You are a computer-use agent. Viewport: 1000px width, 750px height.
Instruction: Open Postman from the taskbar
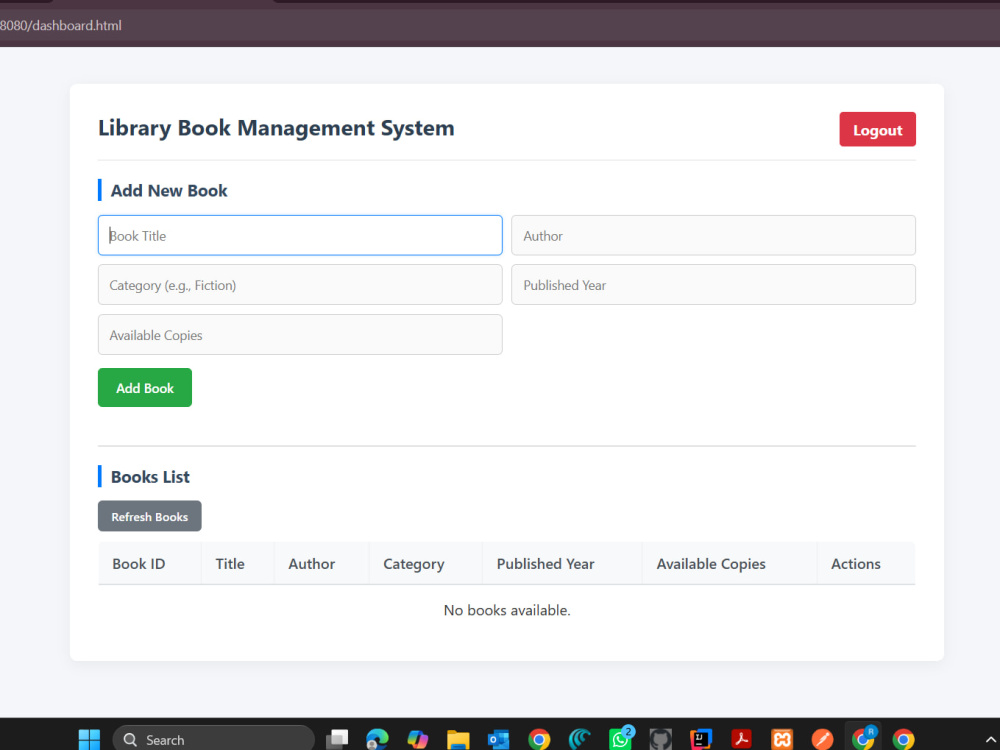tap(822, 740)
